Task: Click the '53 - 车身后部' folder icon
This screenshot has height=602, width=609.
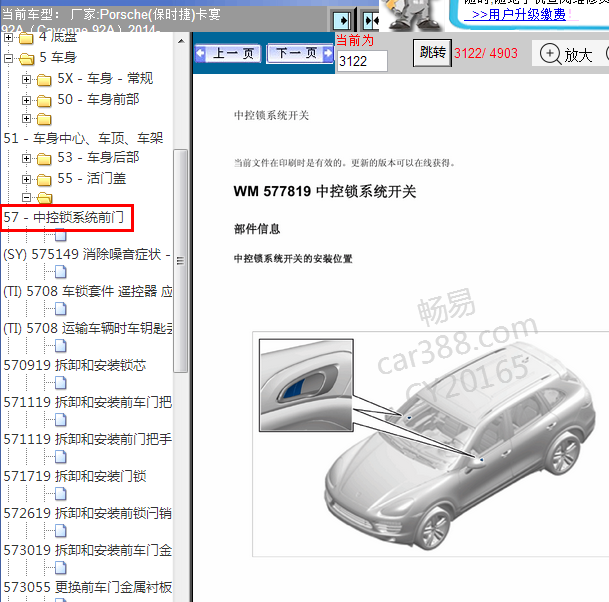Action: [44, 159]
